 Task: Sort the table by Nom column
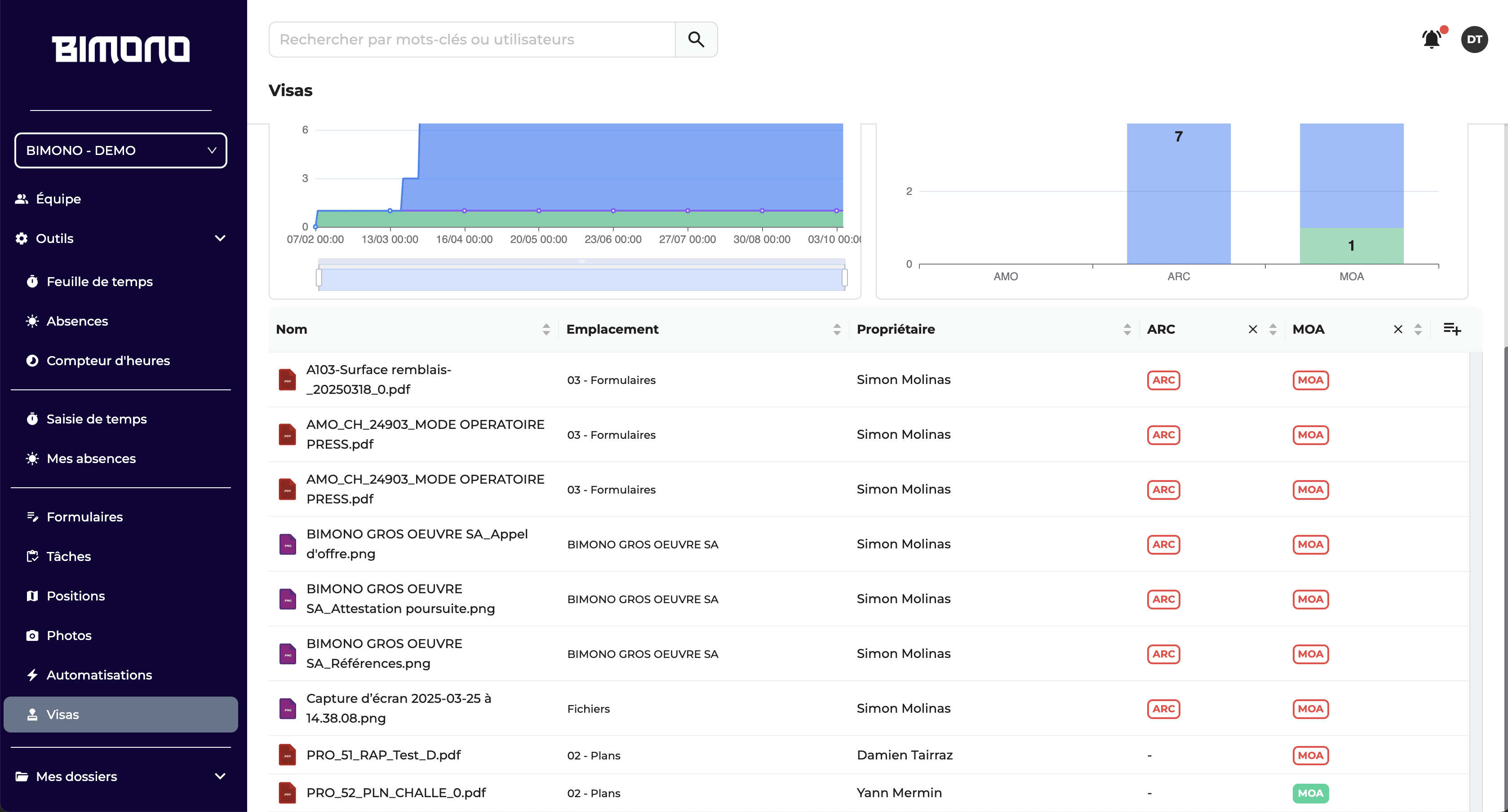546,329
